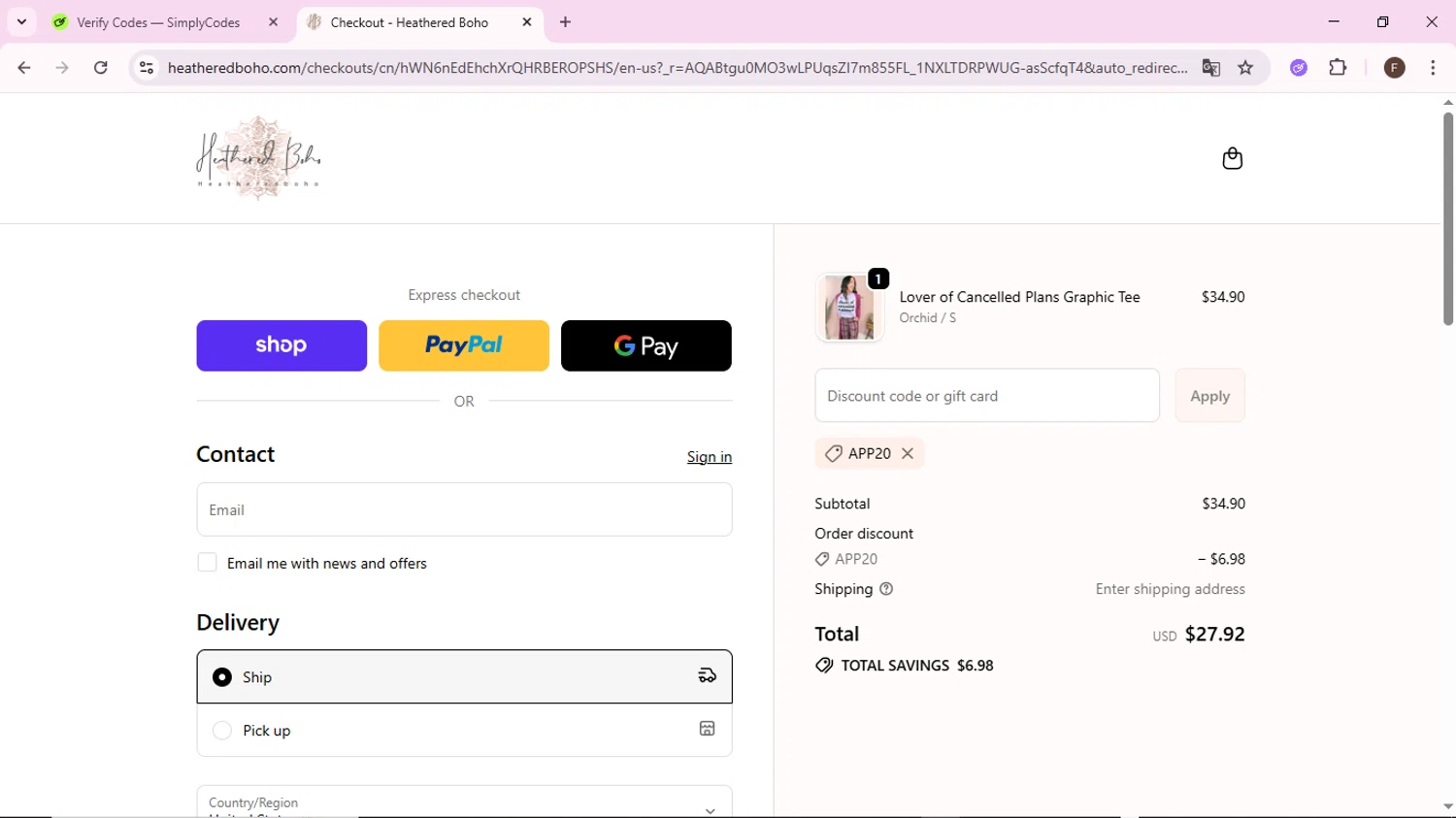1456x818 pixels.
Task: Click the Email input field
Action: tap(464, 509)
